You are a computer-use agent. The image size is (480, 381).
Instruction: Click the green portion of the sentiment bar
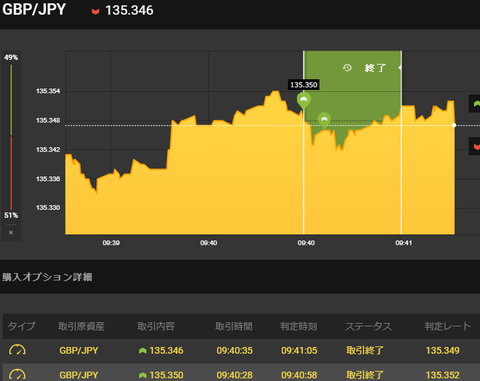click(x=11, y=100)
